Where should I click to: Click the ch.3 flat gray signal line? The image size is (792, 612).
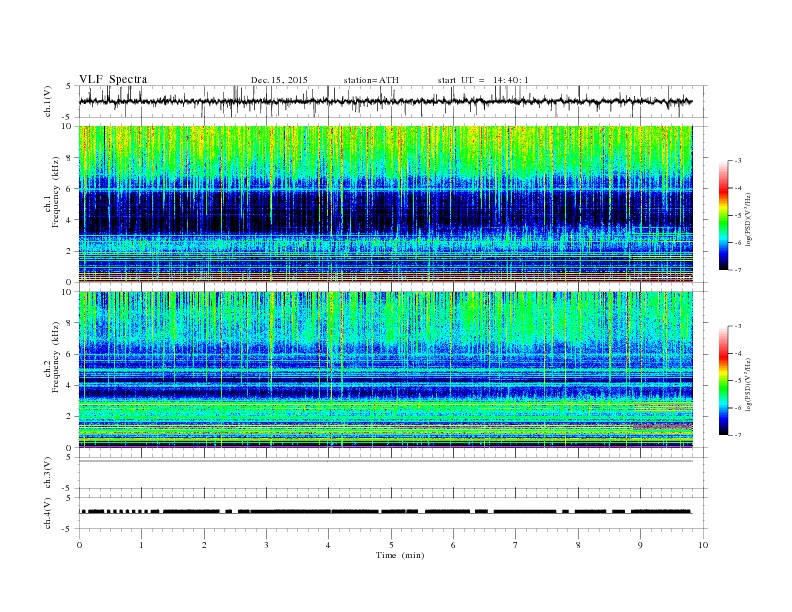386,461
